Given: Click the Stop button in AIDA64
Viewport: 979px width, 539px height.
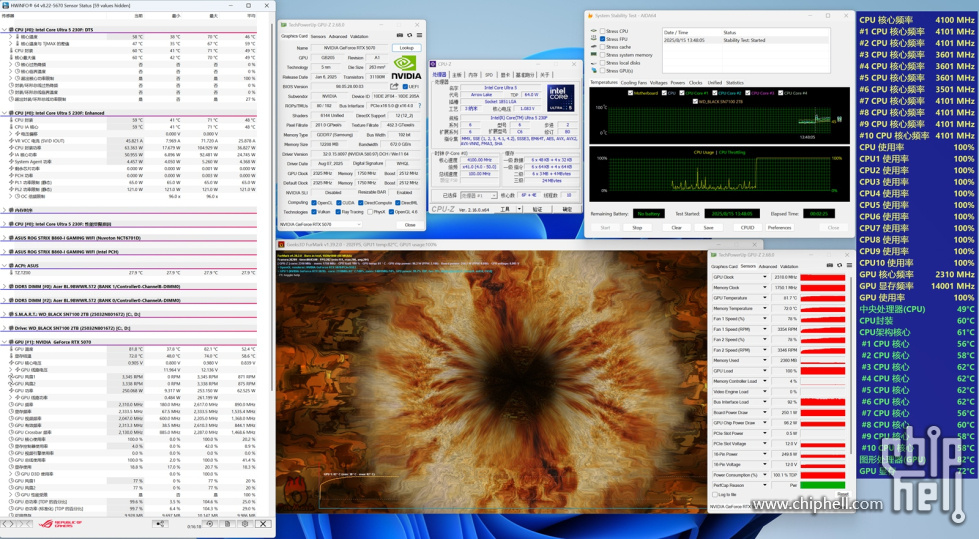Looking at the screenshot, I should (637, 227).
